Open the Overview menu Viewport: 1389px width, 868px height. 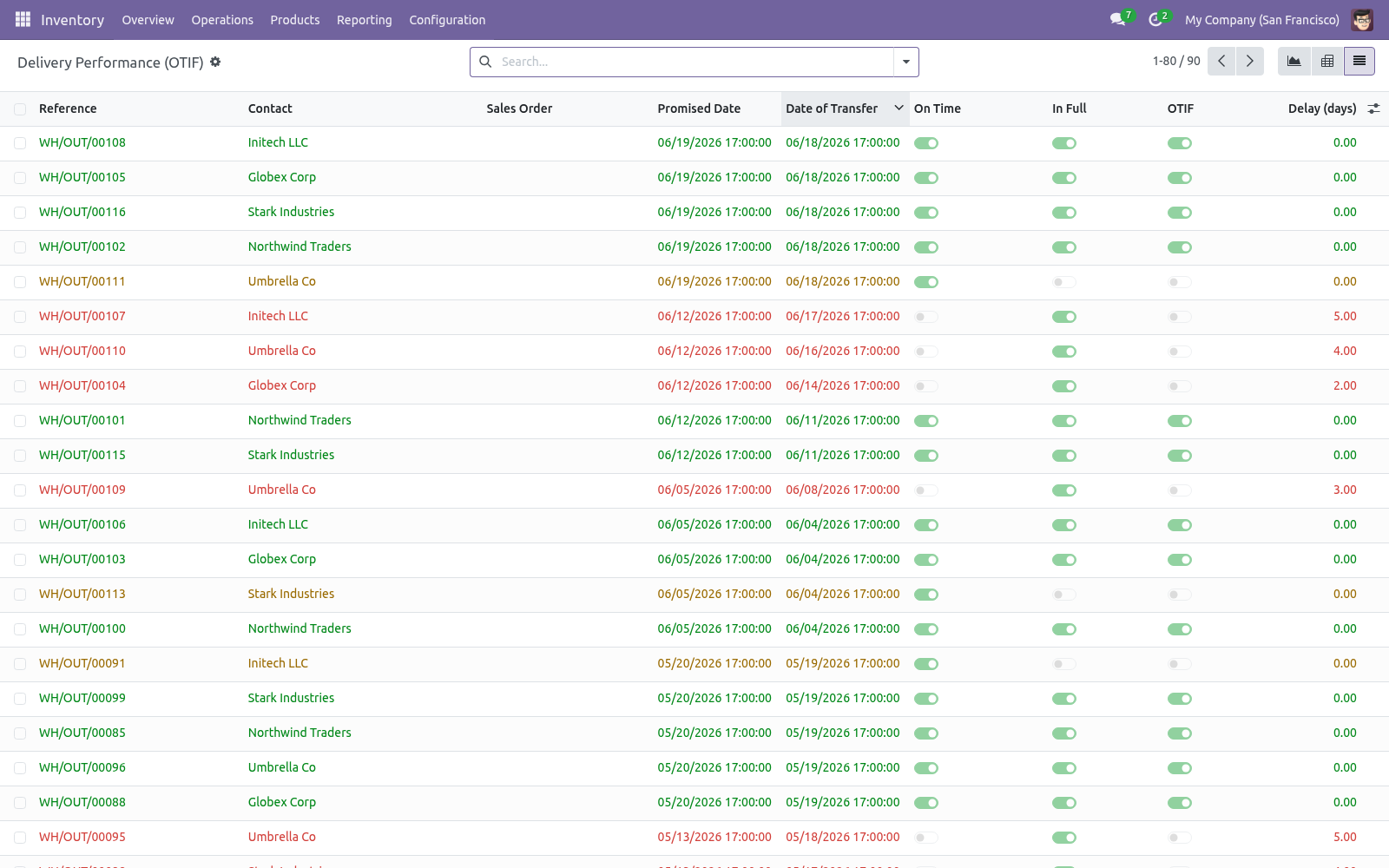[148, 19]
